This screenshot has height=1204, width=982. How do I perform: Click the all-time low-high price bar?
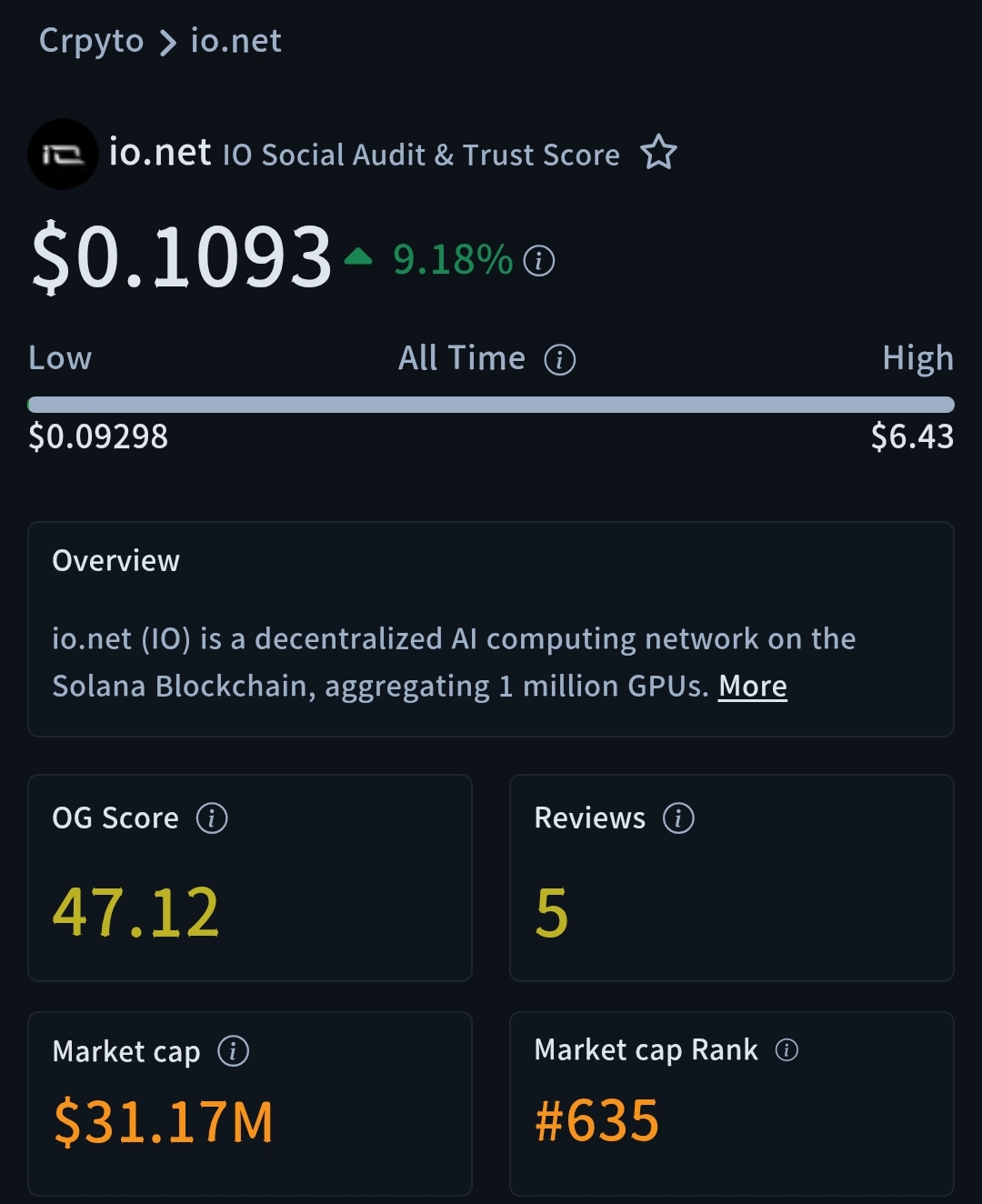(491, 405)
